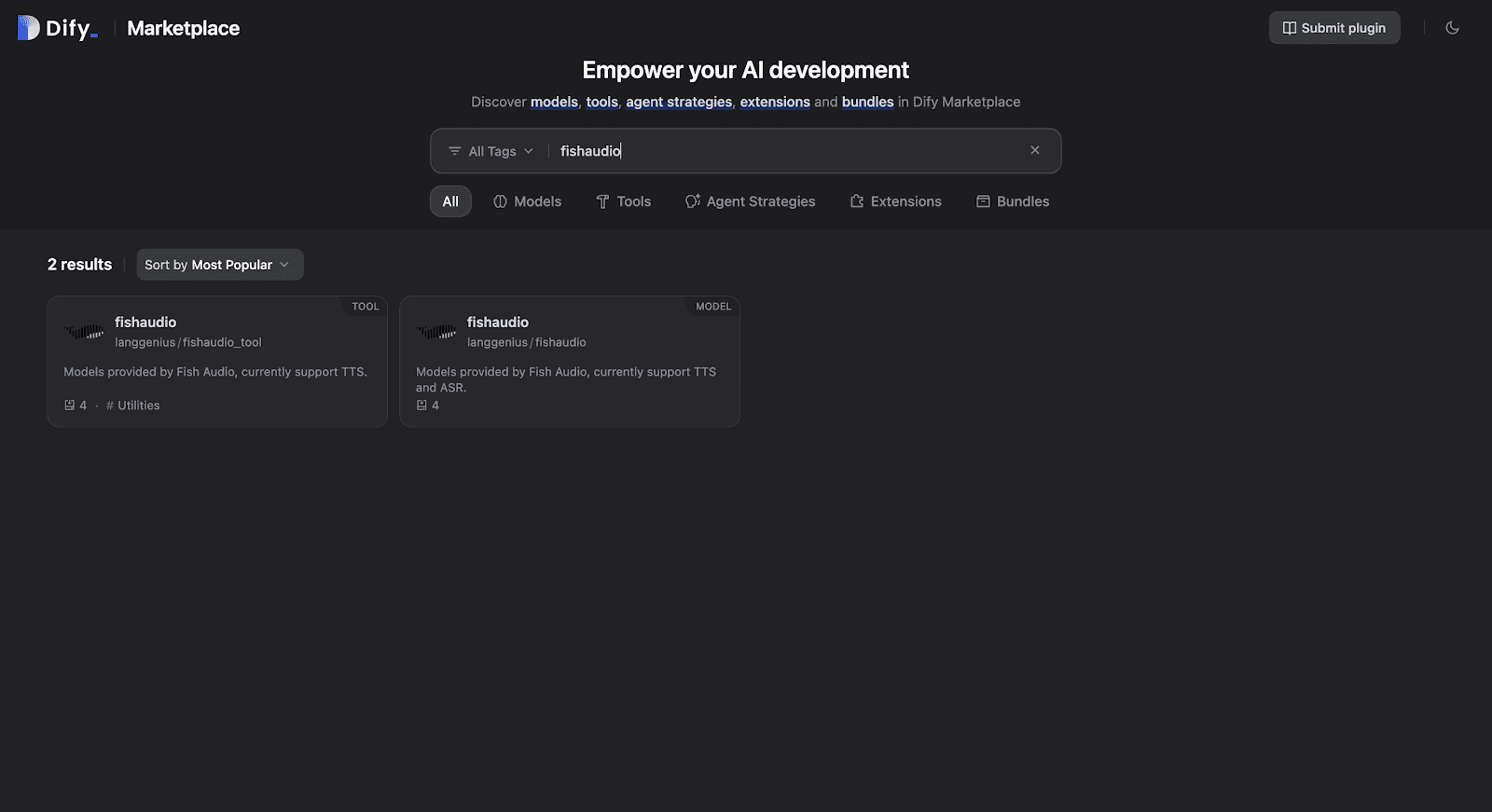
Task: Clear the search field with X icon
Action: [x=1034, y=150]
